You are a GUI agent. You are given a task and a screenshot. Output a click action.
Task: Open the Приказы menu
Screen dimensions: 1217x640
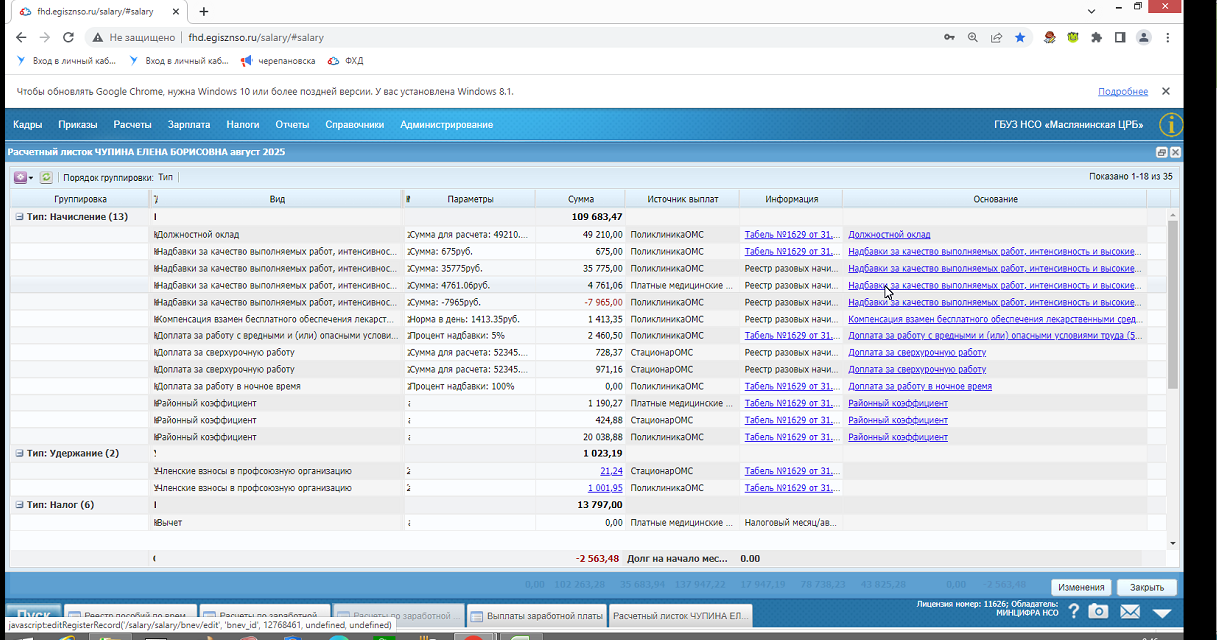point(78,125)
